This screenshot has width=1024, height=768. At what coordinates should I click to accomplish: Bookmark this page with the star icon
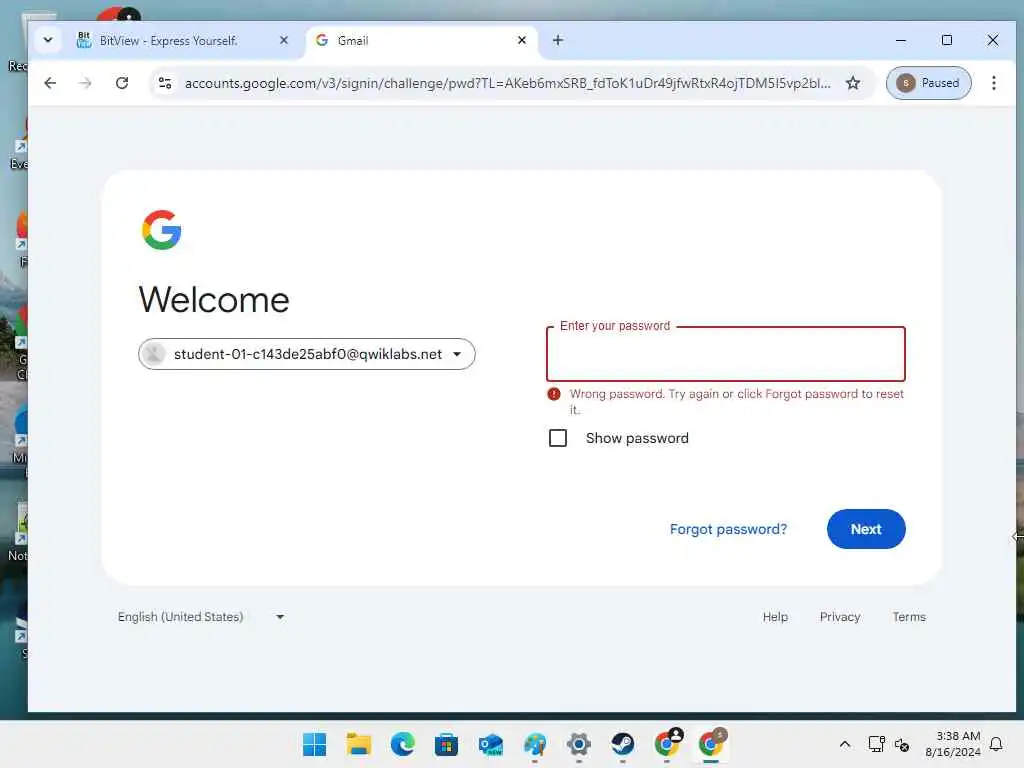coord(852,83)
